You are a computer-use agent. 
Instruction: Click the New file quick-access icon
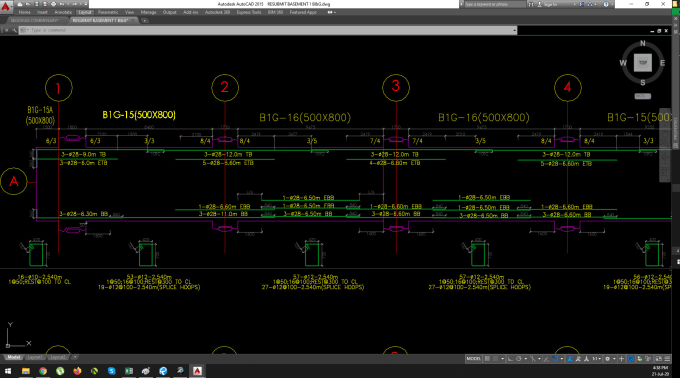pos(20,4)
